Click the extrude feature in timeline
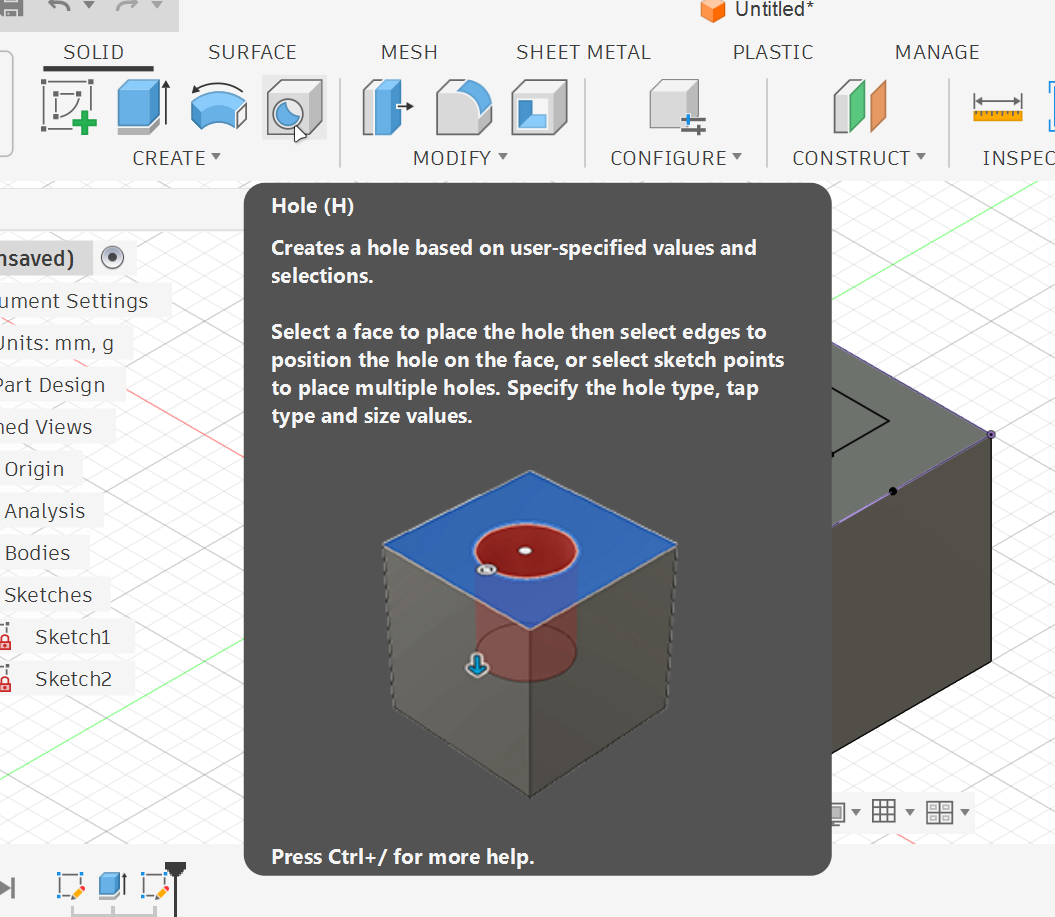 click(112, 885)
